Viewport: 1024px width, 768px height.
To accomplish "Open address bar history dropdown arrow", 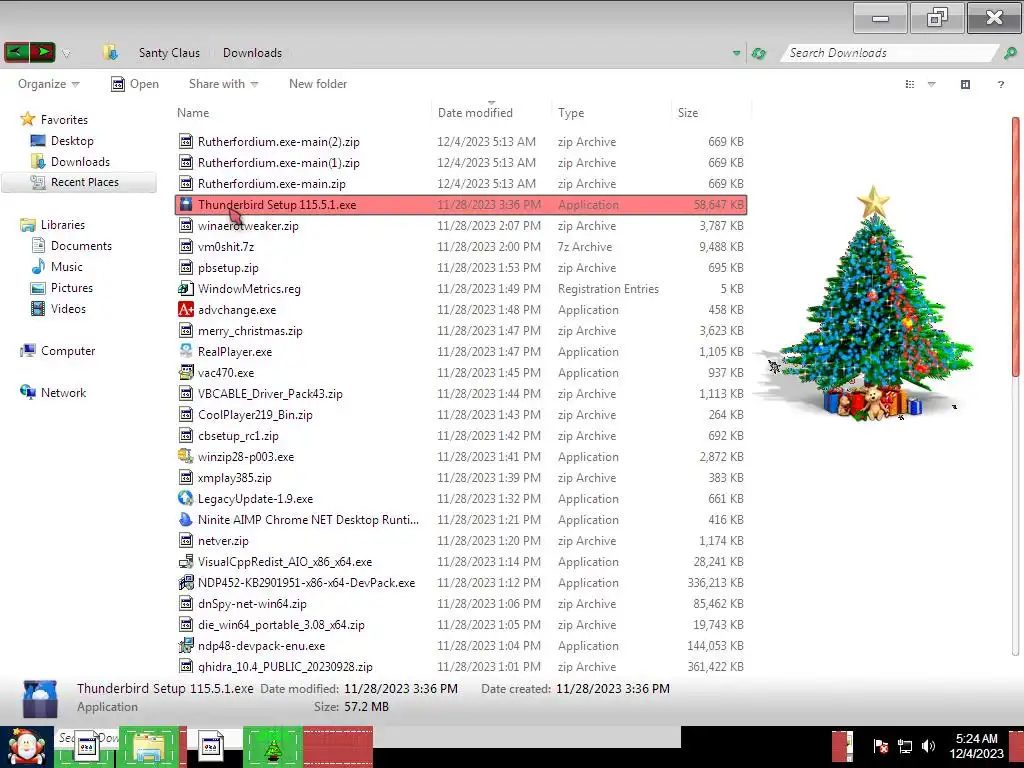I will (x=736, y=53).
